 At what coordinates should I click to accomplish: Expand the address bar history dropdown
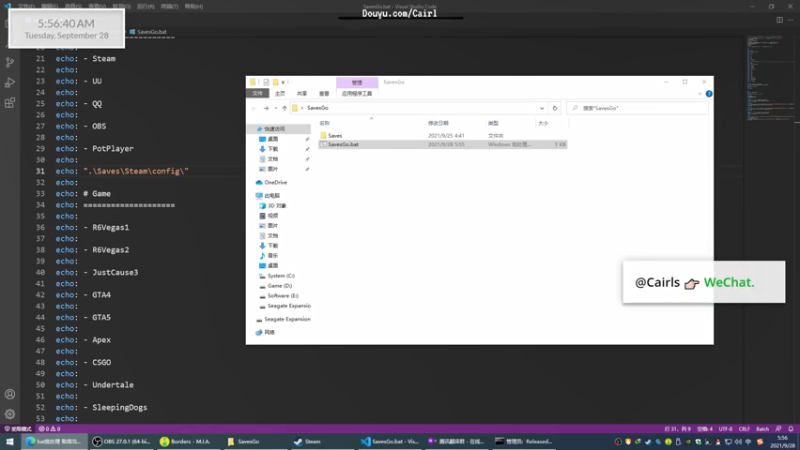click(542, 108)
